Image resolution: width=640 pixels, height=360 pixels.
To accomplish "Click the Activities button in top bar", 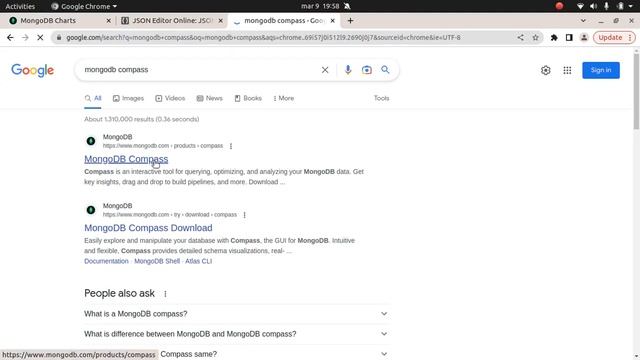I will [x=20, y=6].
